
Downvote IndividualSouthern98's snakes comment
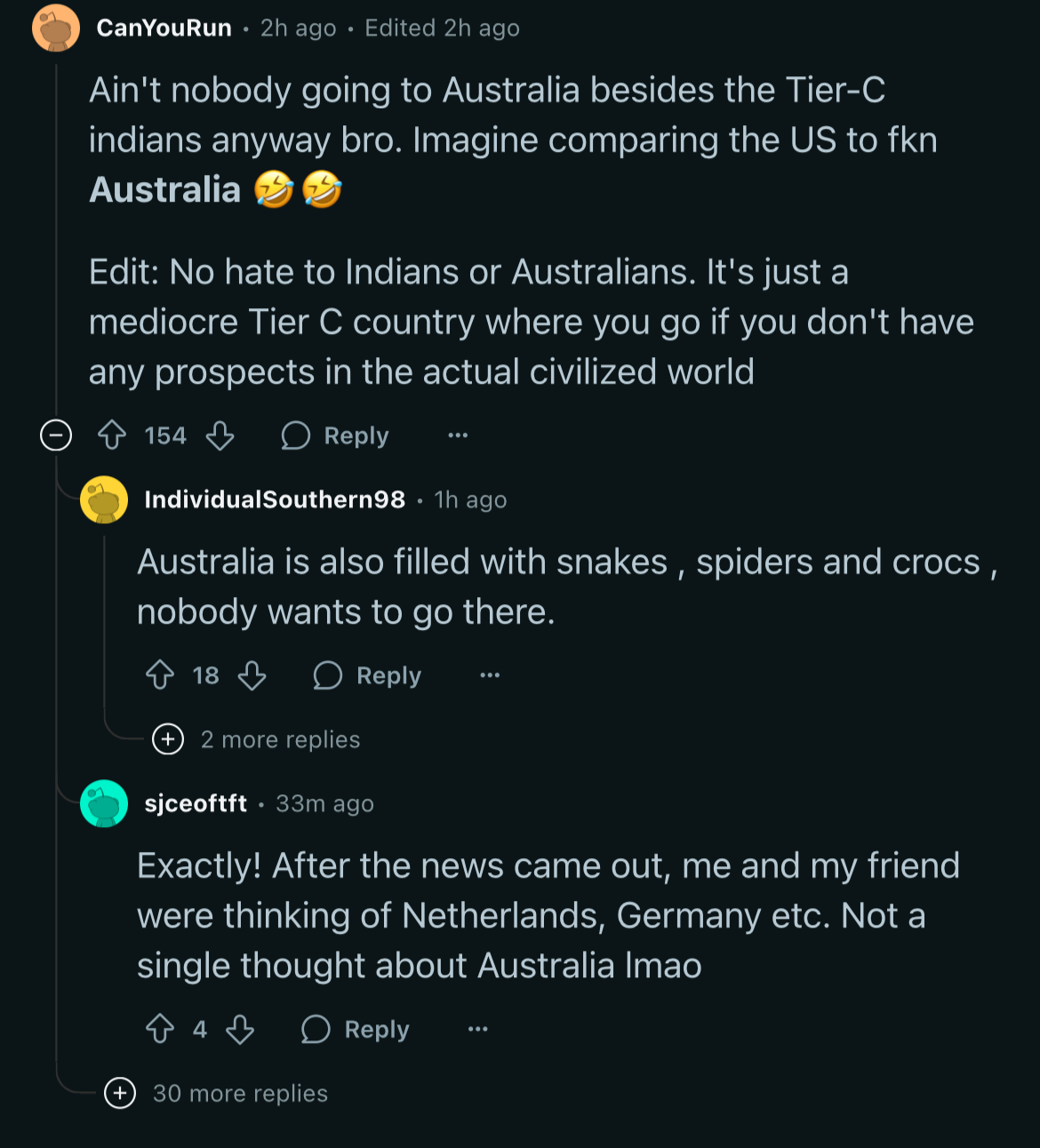point(252,675)
